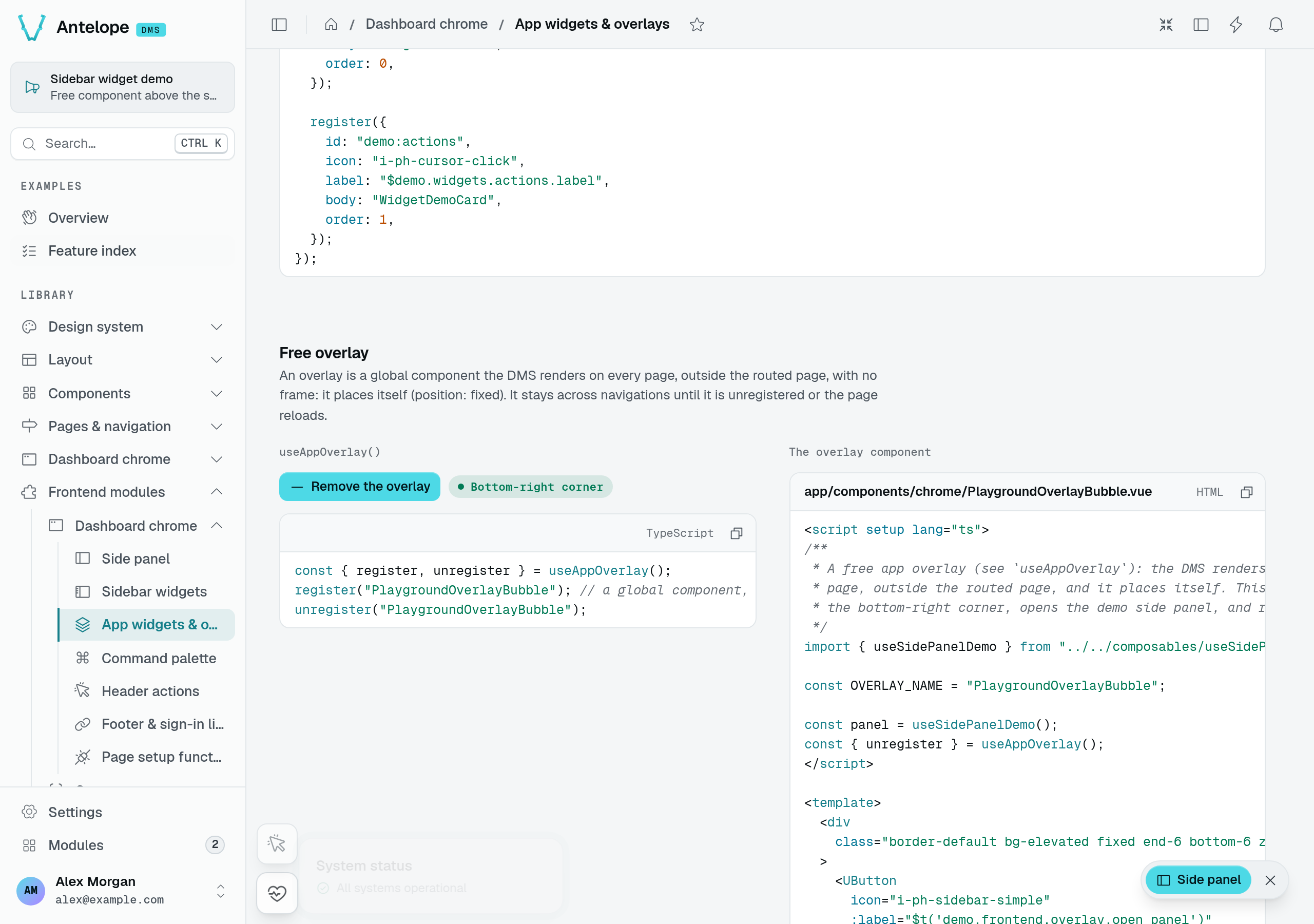This screenshot has width=1314, height=924.
Task: Go to home via breadcrumb house icon
Action: click(x=331, y=25)
